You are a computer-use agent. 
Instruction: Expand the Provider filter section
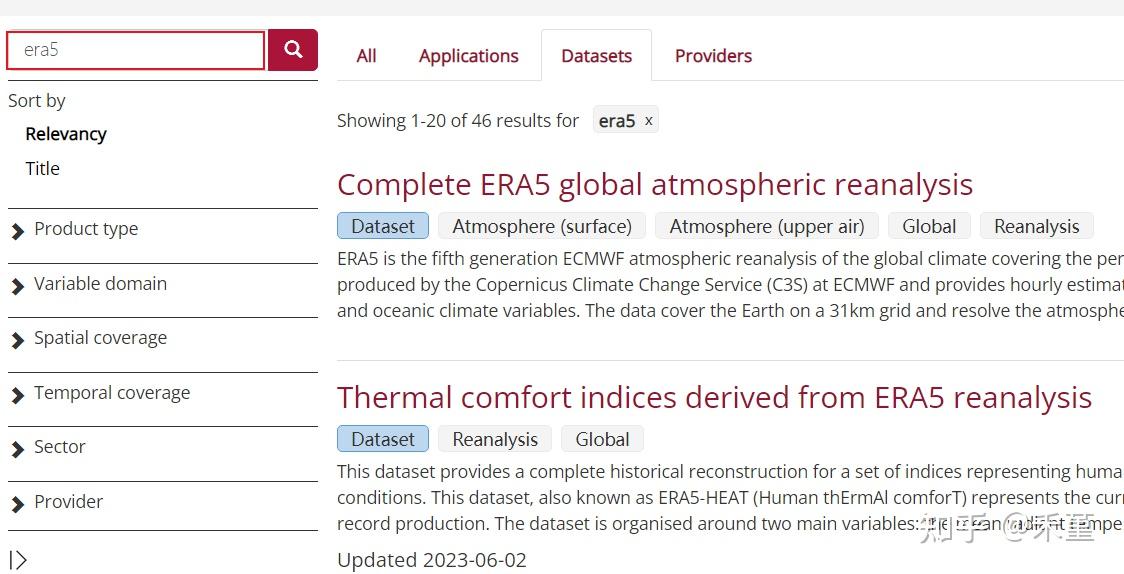click(x=68, y=502)
